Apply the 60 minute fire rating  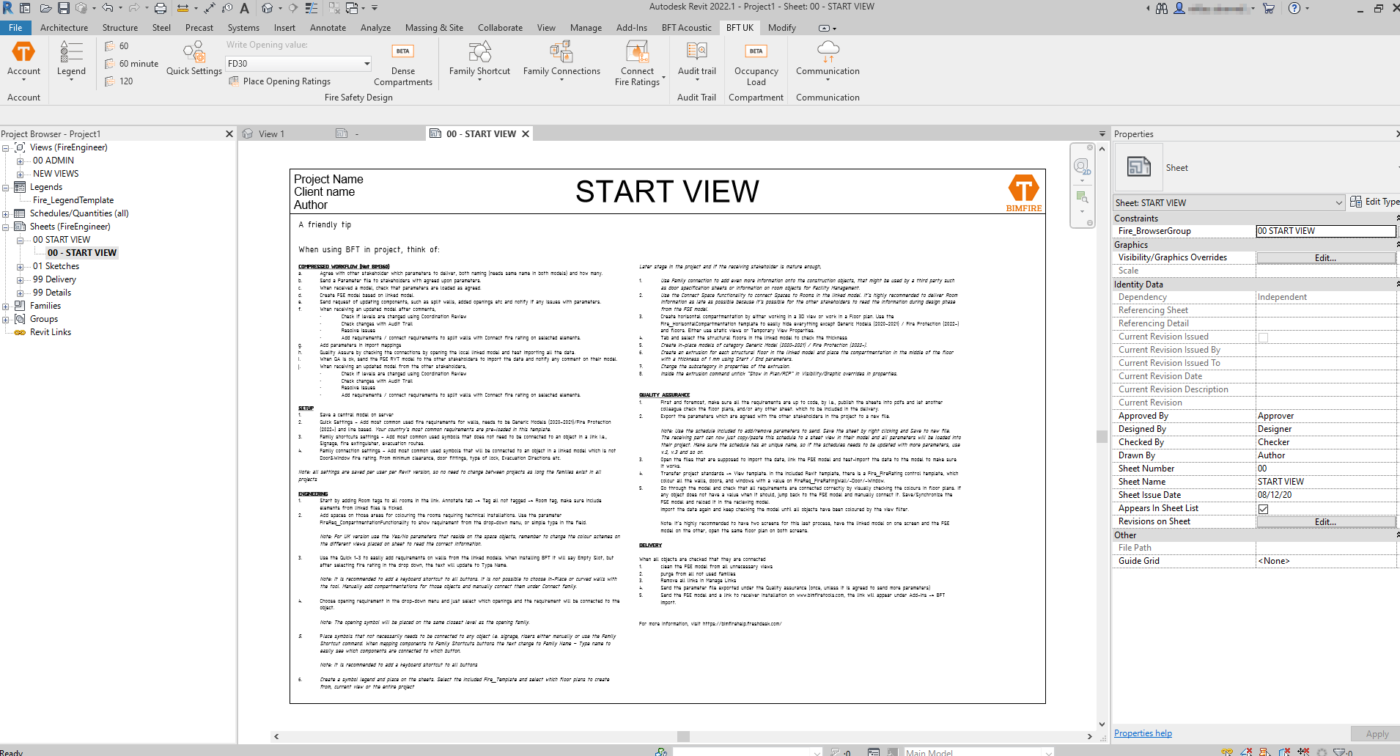click(x=131, y=64)
